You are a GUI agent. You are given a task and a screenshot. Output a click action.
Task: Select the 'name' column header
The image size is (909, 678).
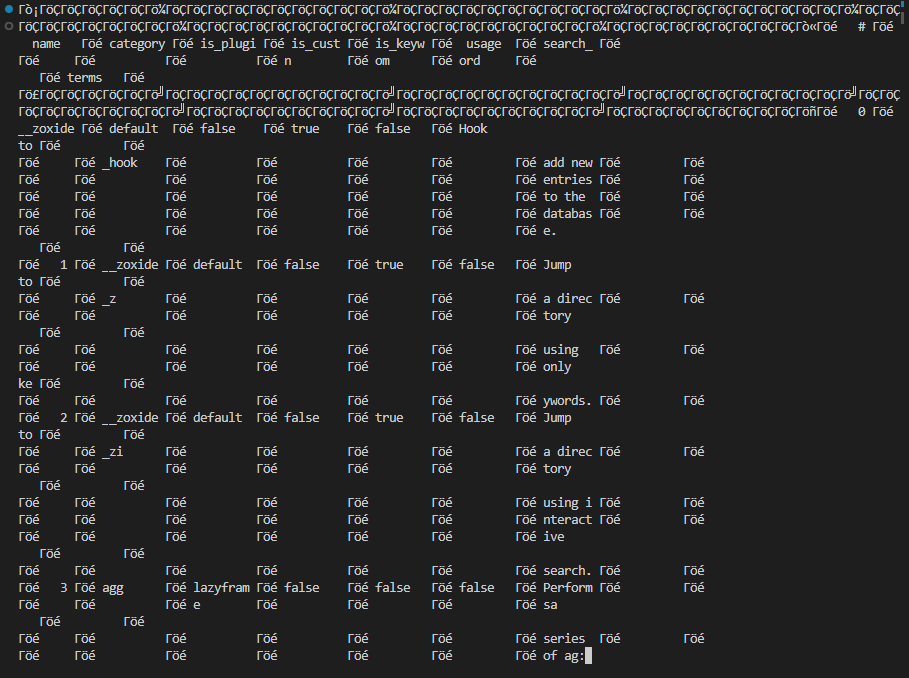coord(46,44)
